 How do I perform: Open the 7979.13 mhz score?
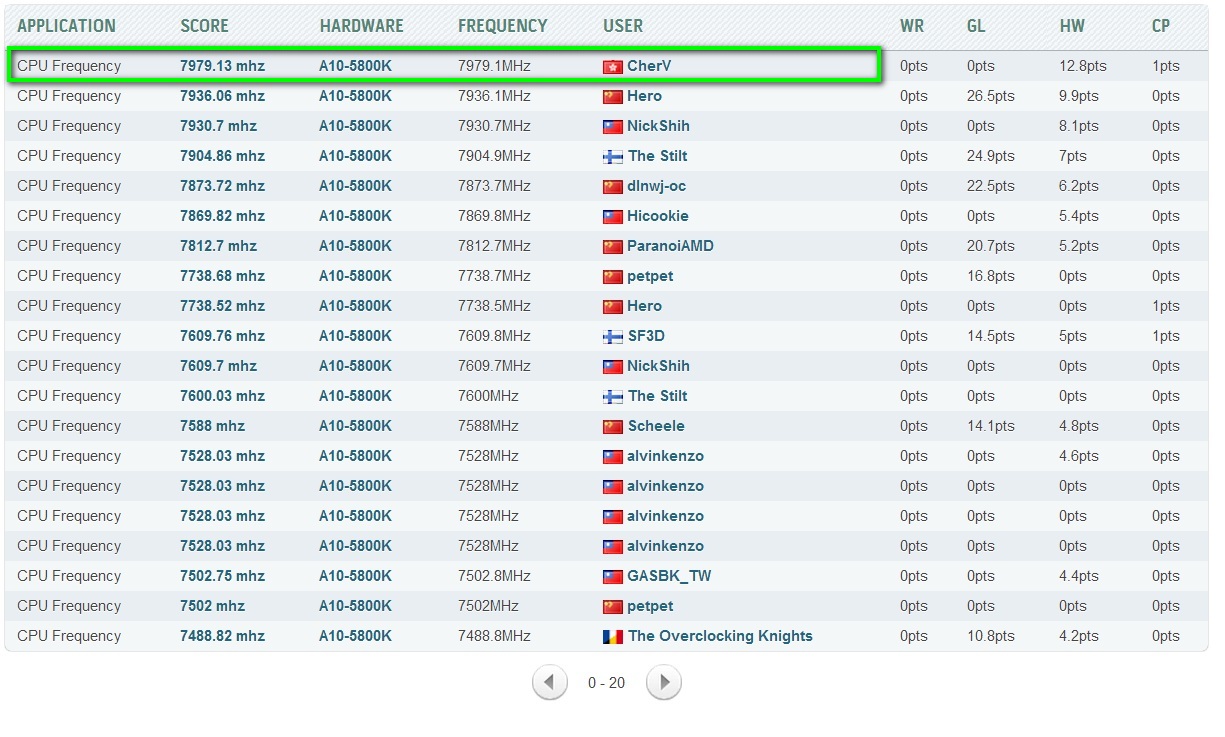pos(222,66)
